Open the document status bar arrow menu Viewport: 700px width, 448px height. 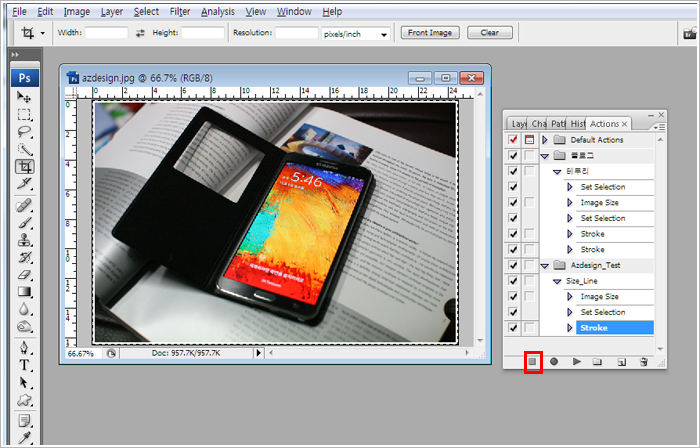258,353
